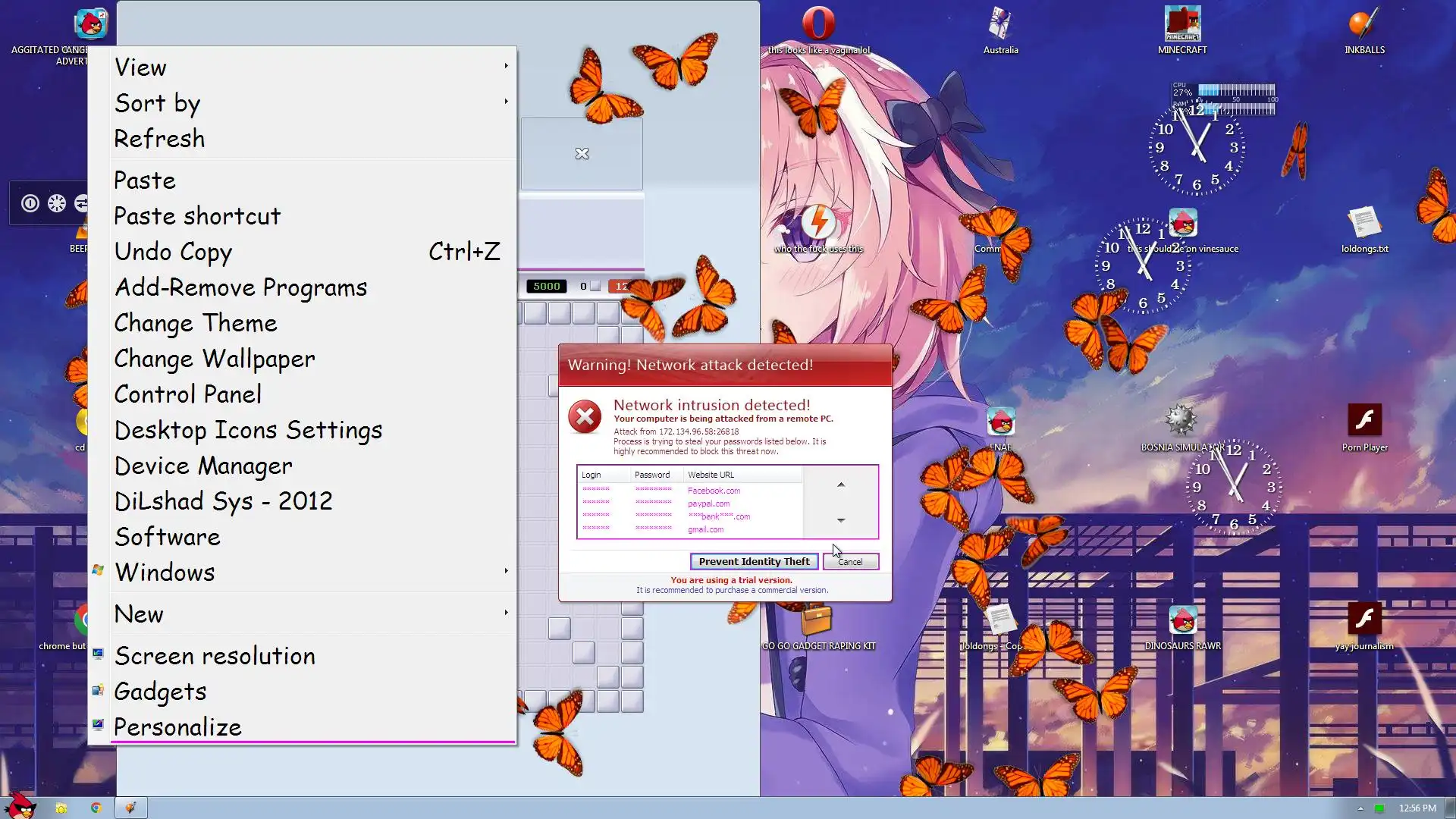Click the Chrome icon in taskbar
Screen dimensions: 1456x819
click(96, 808)
